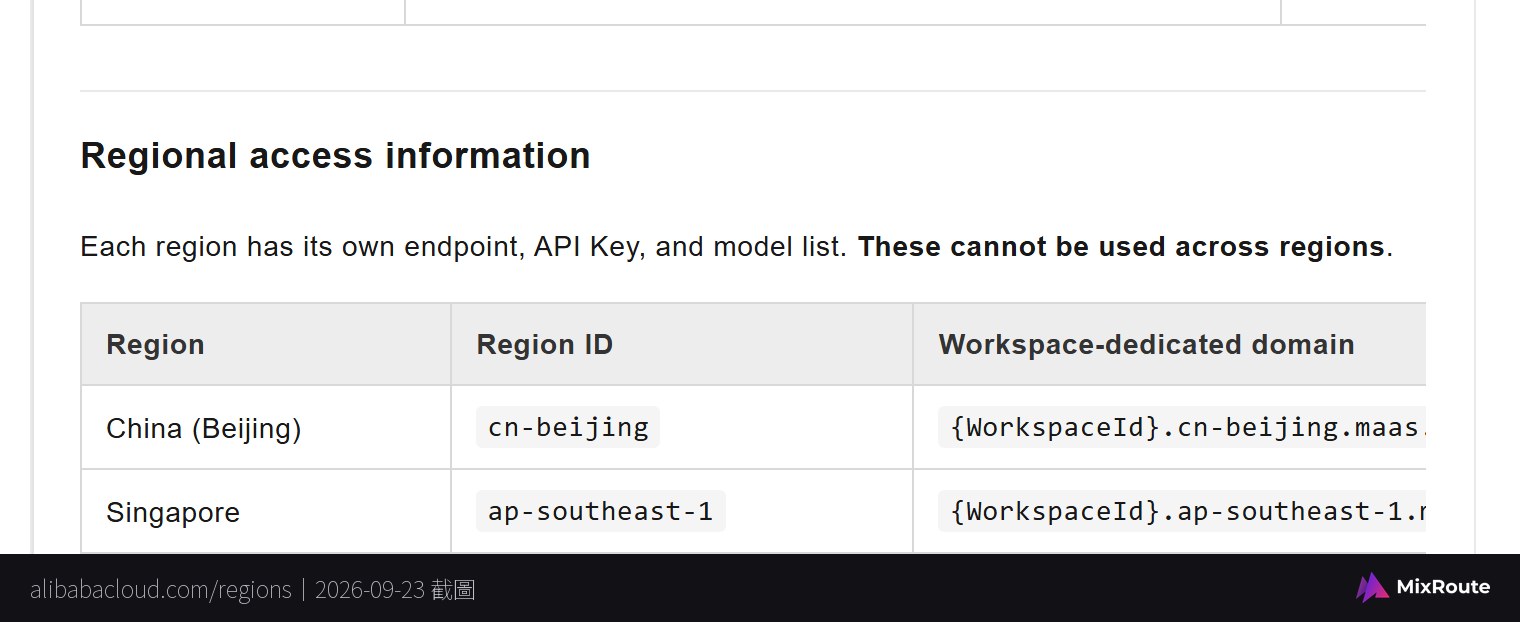Select the ap-southeast-1 region ID code
This screenshot has width=1520, height=622.
(601, 511)
